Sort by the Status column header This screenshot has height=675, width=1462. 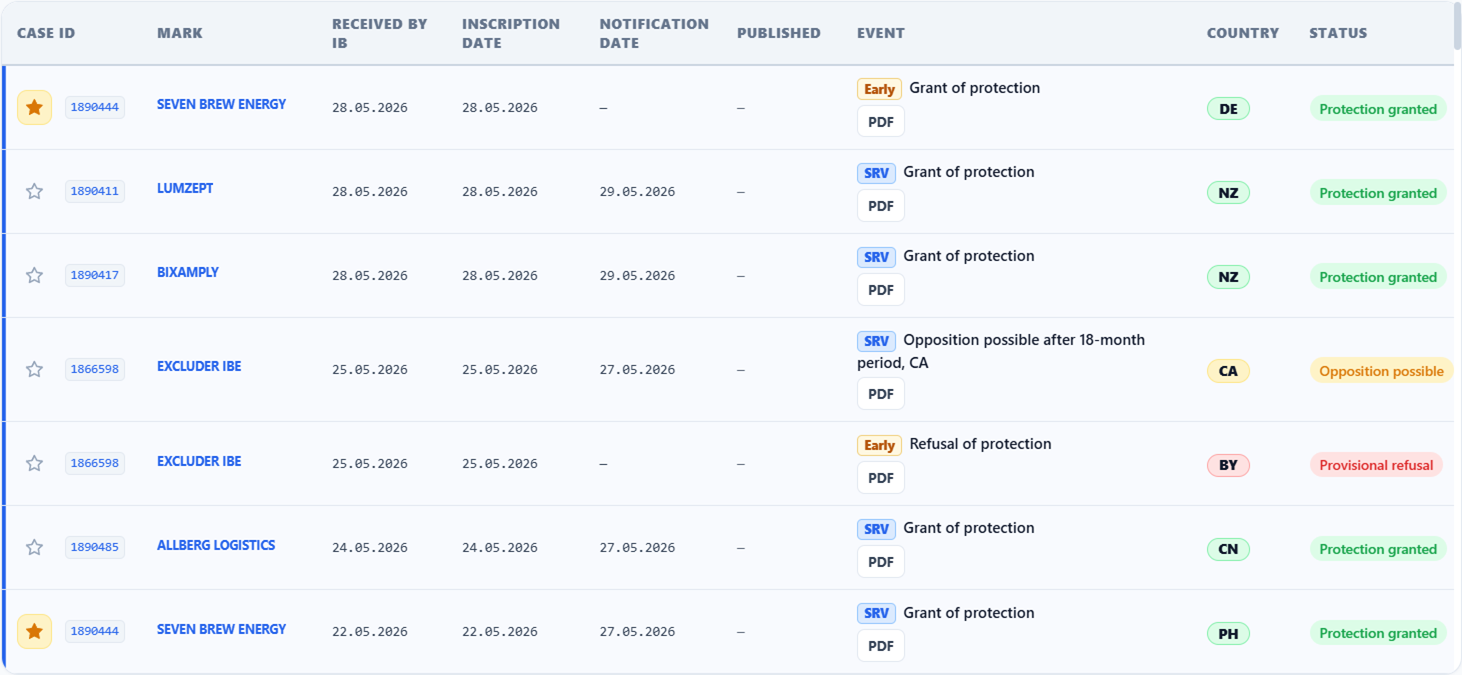point(1338,33)
